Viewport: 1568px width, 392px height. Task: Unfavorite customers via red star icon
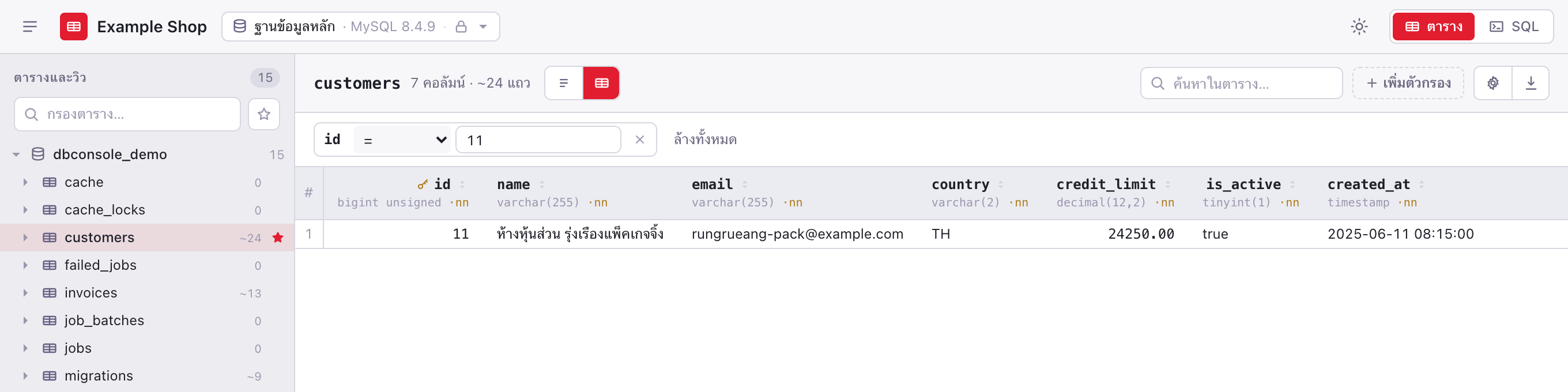(x=278, y=238)
